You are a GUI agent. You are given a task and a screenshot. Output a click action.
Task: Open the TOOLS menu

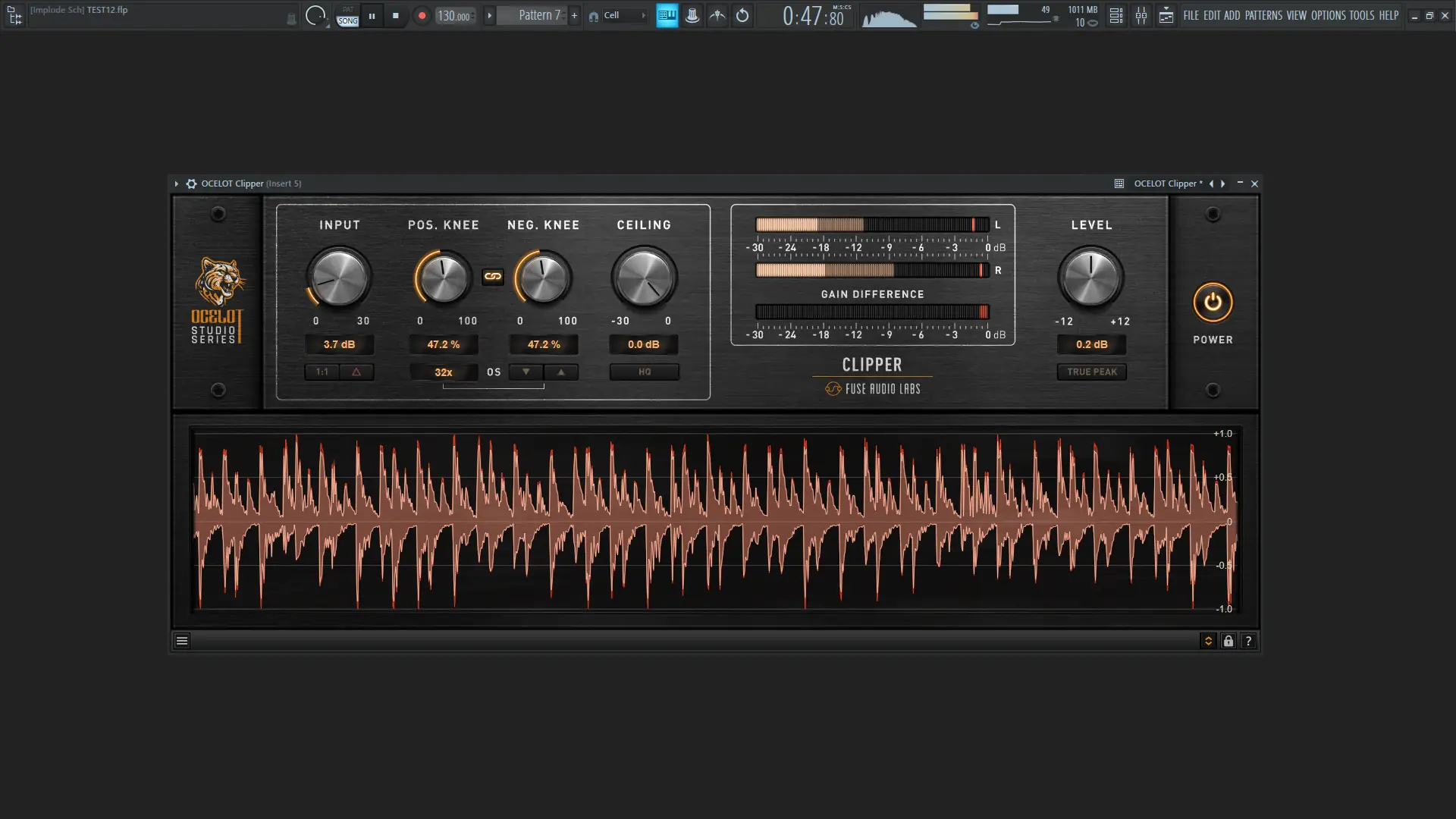(x=1361, y=15)
